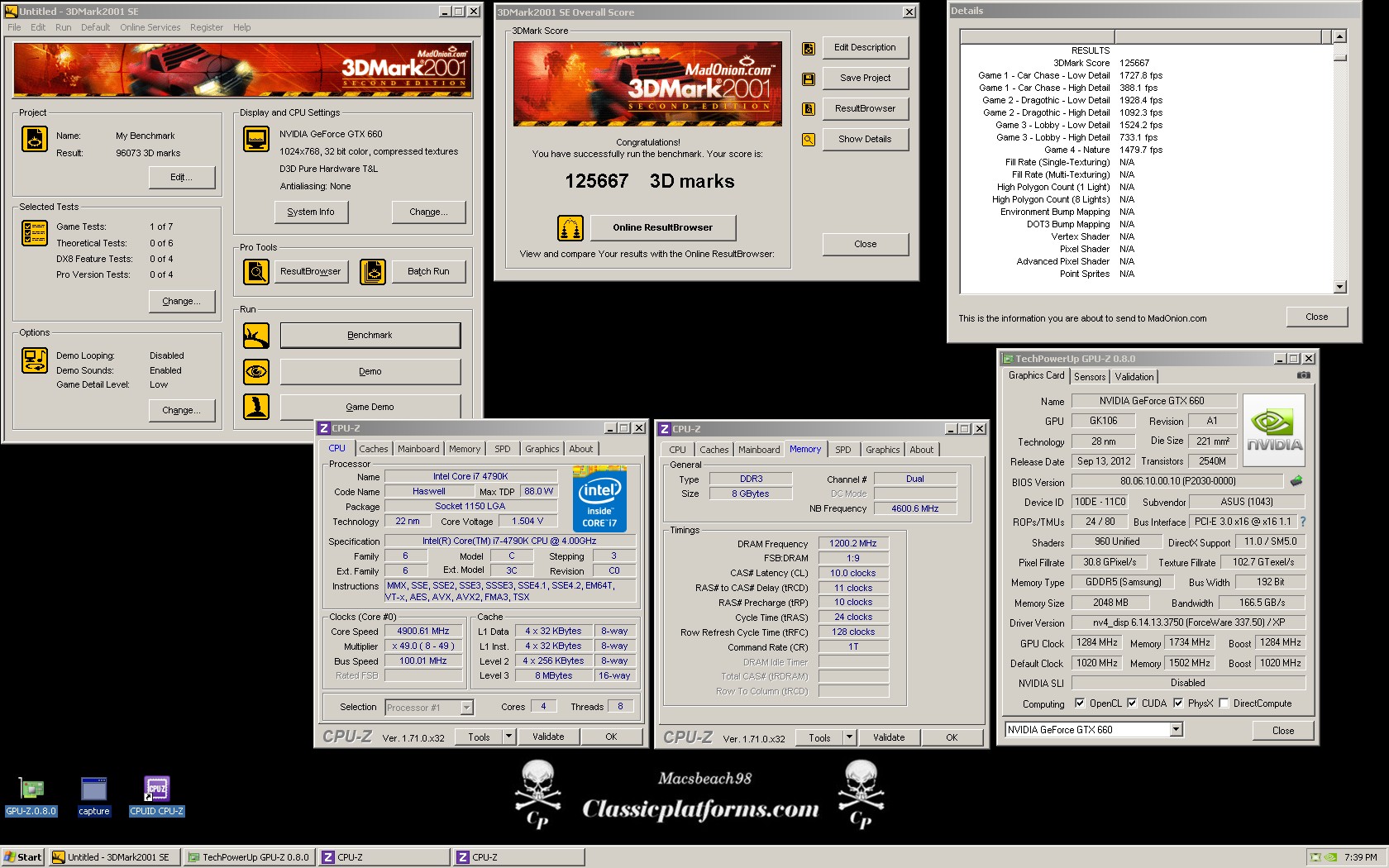Click the Batch Run button
This screenshot has height=868, width=1389.
pos(428,271)
